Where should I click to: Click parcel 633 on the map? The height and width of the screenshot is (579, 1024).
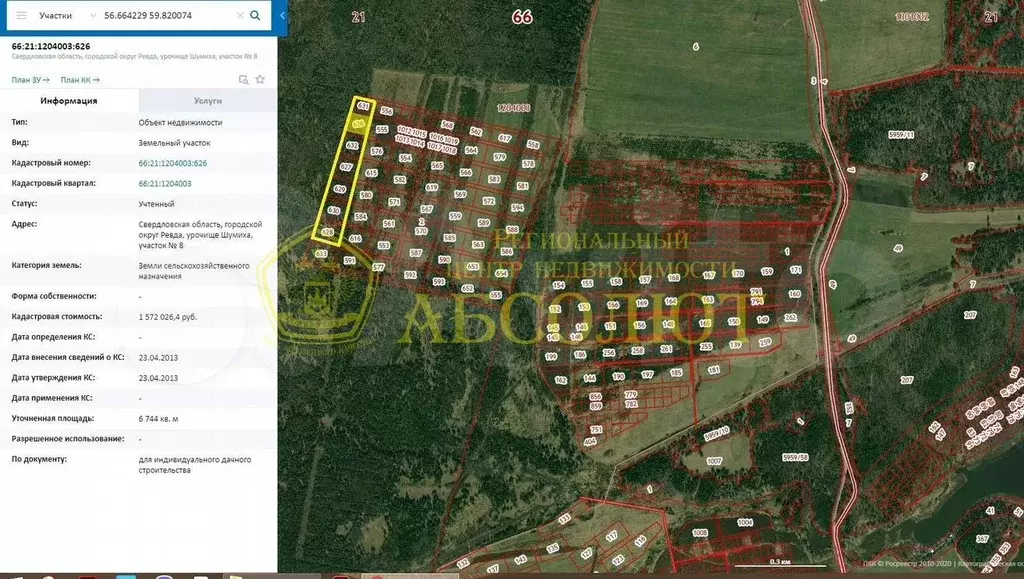point(321,253)
